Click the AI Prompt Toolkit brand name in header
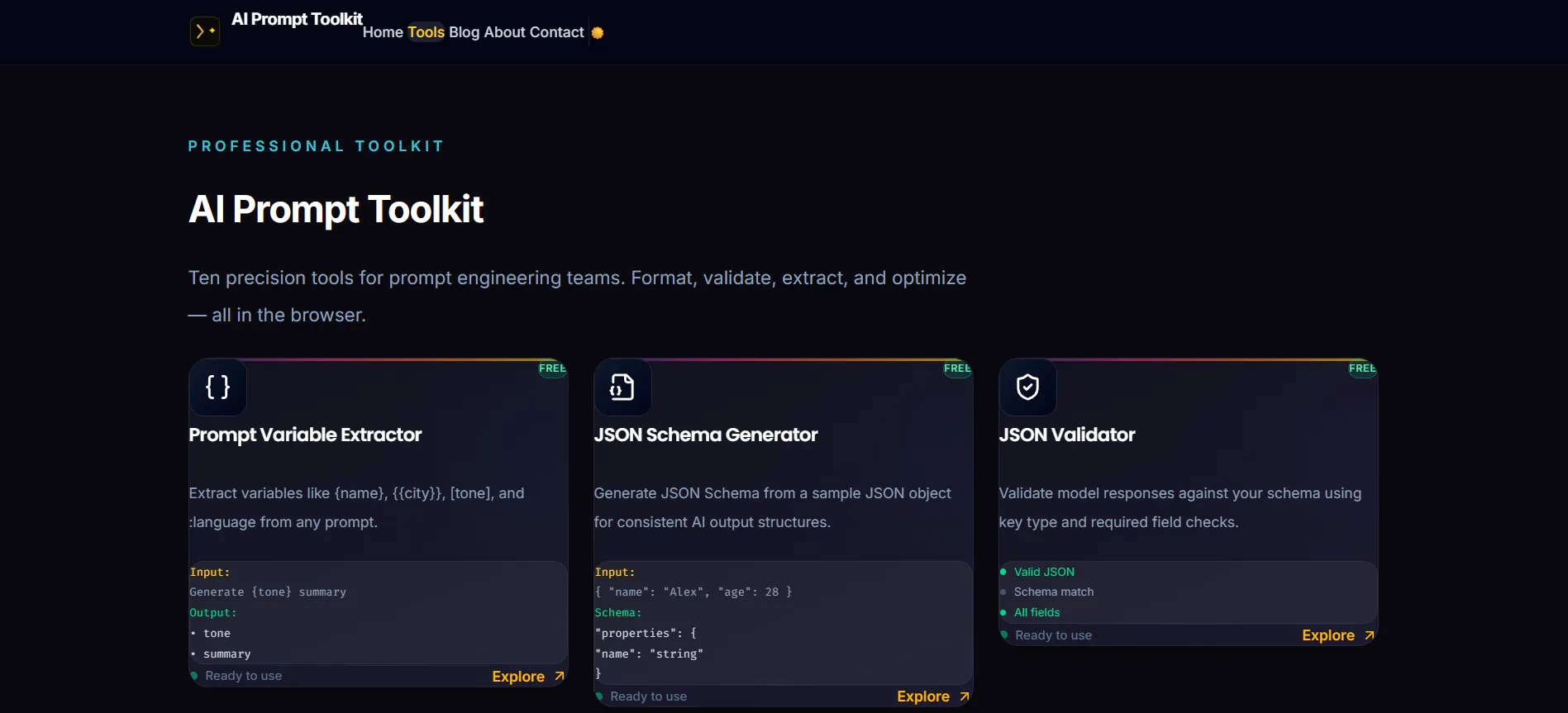Viewport: 1568px width, 713px height. 297,19
